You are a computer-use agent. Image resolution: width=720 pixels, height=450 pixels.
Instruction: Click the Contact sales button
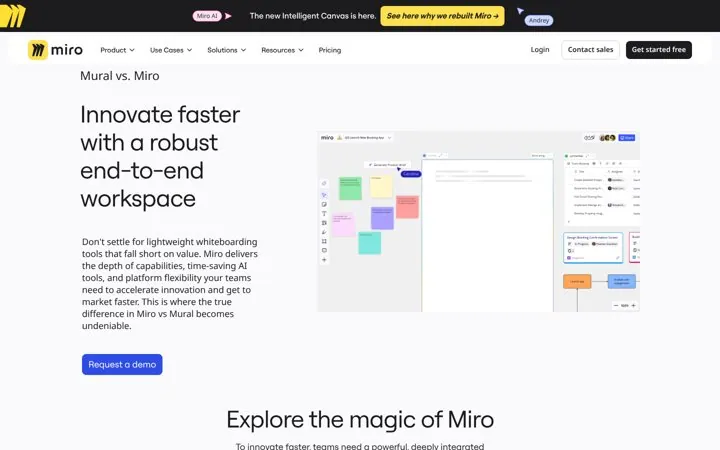(591, 50)
